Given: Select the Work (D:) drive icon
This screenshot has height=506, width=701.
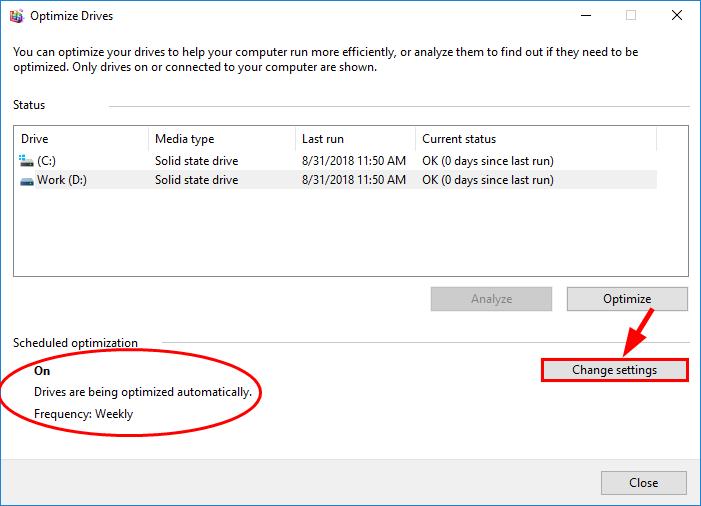Looking at the screenshot, I should coord(27,181).
